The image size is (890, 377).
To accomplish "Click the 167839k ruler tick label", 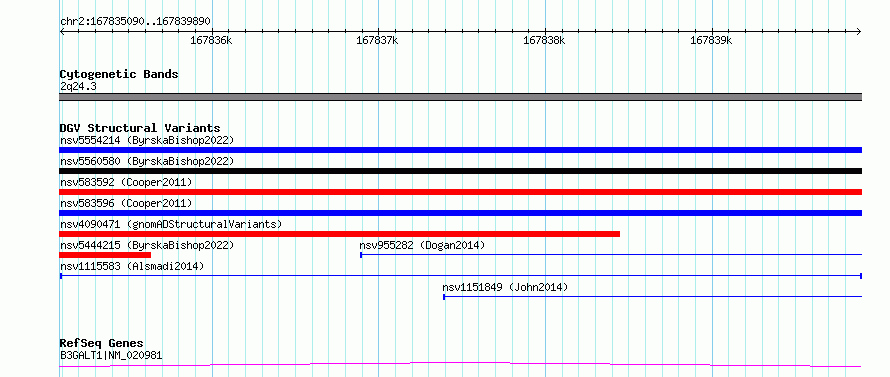I will pyautogui.click(x=711, y=41).
